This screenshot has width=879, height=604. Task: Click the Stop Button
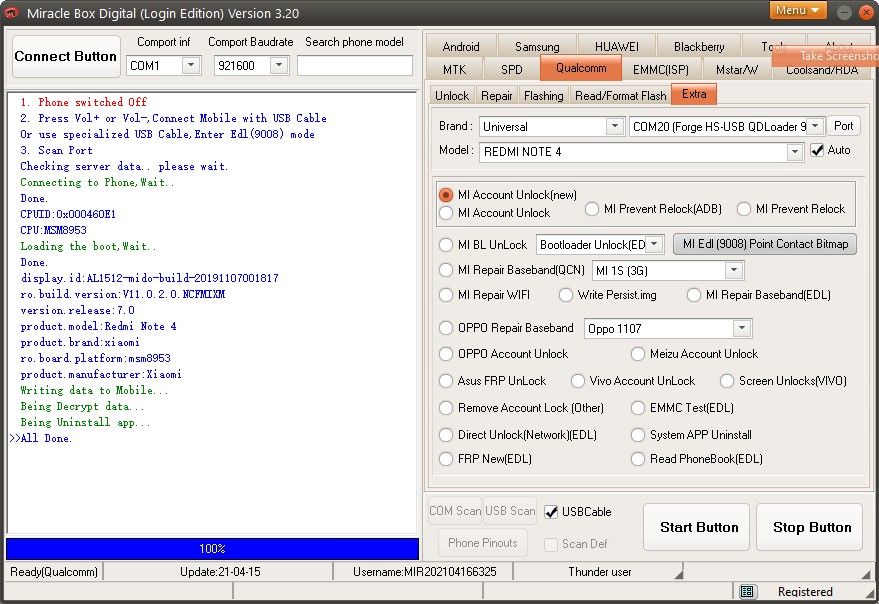point(809,527)
